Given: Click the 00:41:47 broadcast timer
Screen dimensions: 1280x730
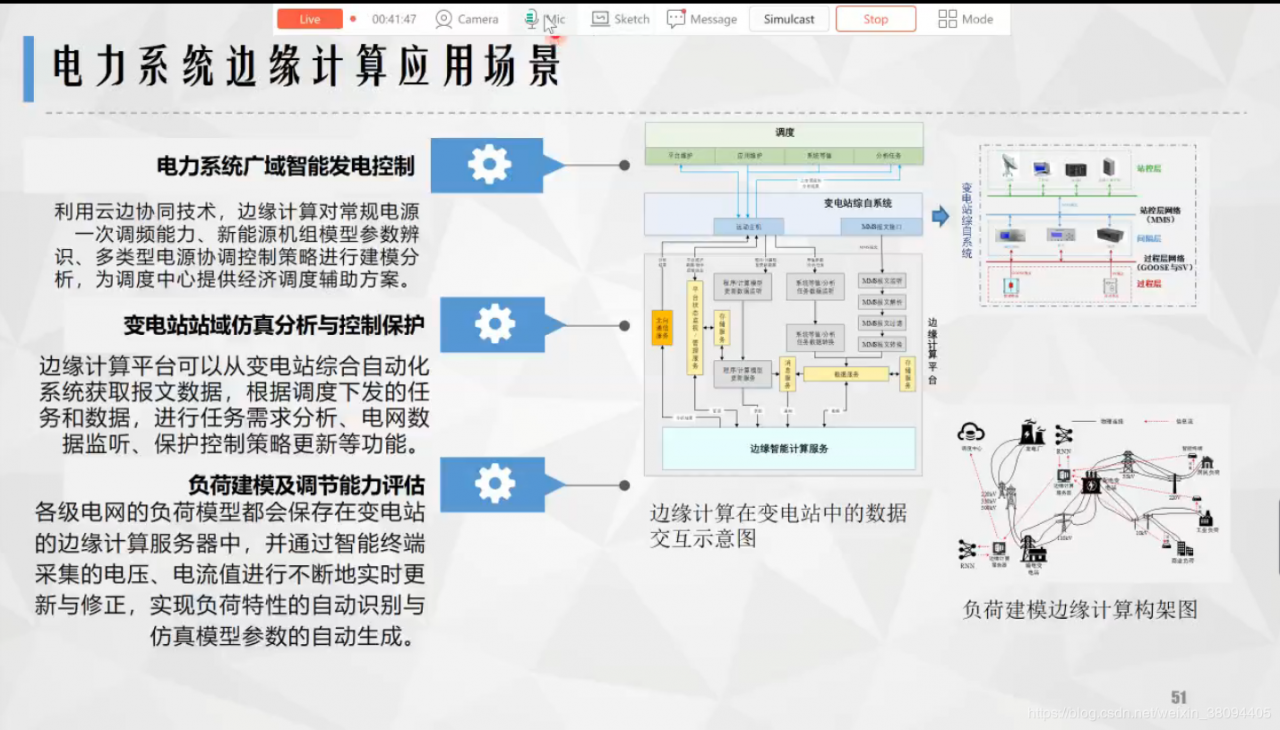Looking at the screenshot, I should coord(394,19).
